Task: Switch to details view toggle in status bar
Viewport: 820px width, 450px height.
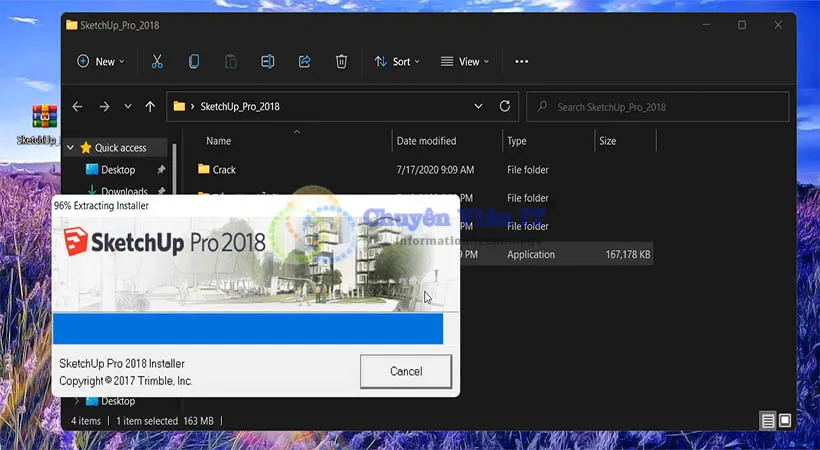Action: [x=767, y=420]
